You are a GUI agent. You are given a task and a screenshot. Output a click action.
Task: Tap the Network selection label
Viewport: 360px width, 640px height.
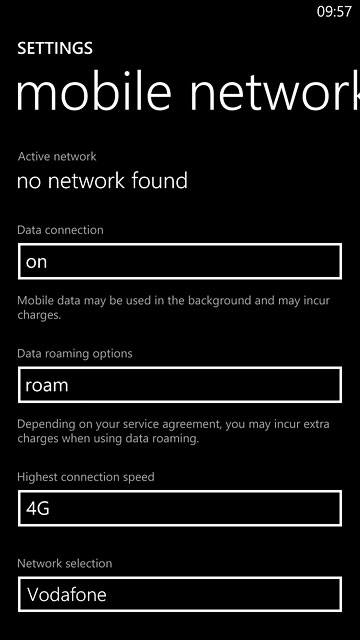coord(64,563)
